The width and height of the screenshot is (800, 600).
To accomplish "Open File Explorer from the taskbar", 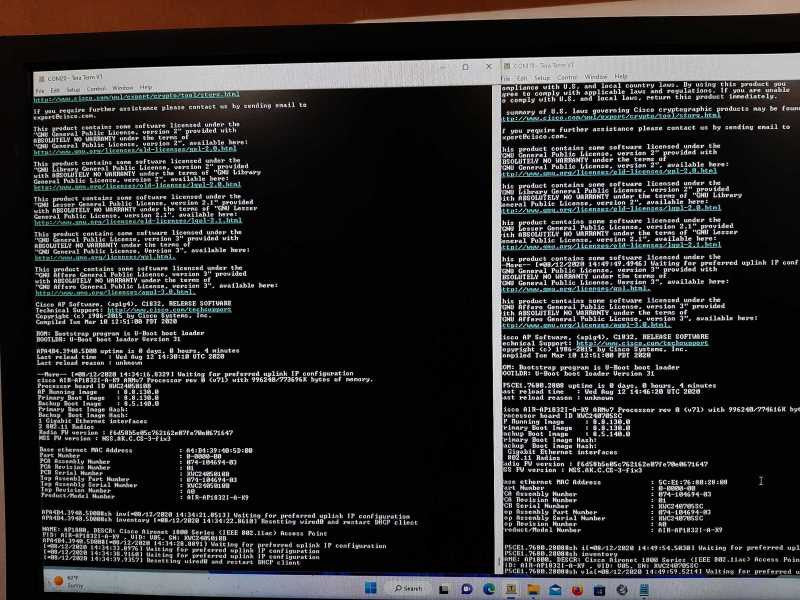I will coord(533,590).
